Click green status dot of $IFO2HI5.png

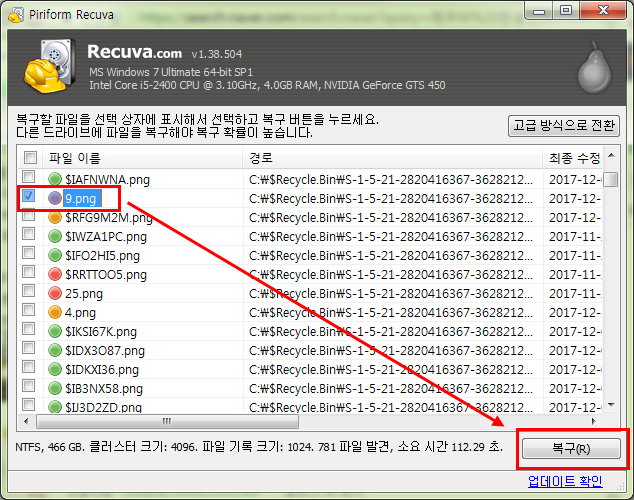coord(55,255)
